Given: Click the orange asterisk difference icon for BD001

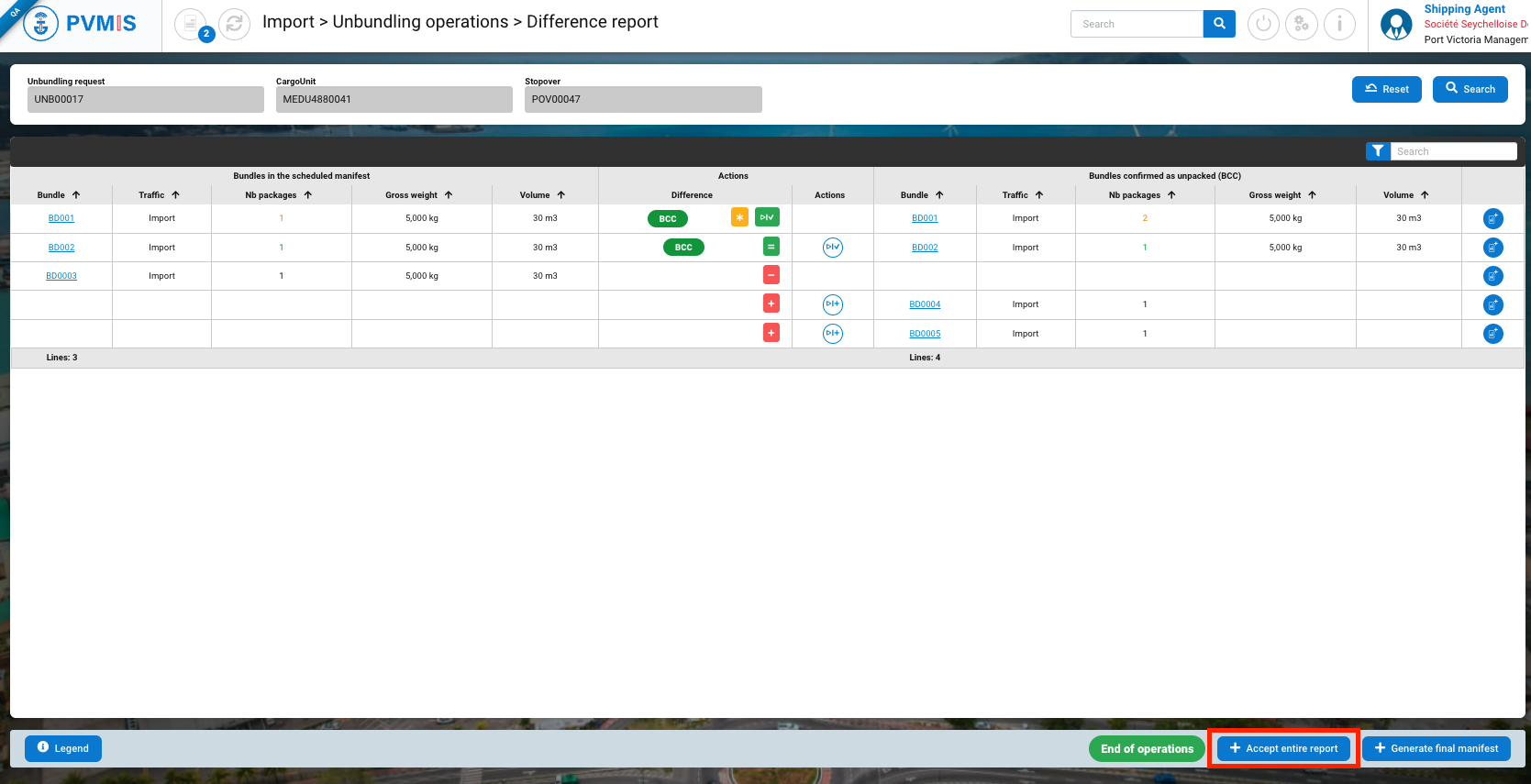Looking at the screenshot, I should point(739,217).
